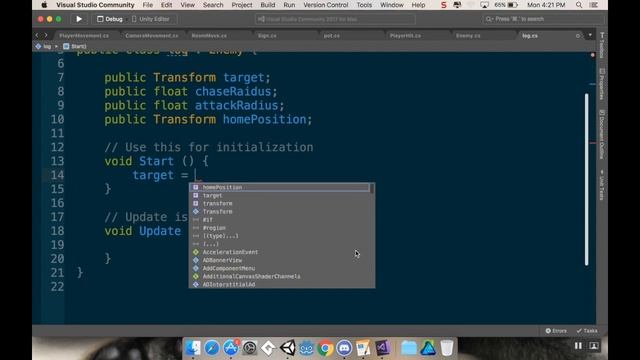Open the Window menu
Viewport: 640px width, 360px height.
(391, 5)
